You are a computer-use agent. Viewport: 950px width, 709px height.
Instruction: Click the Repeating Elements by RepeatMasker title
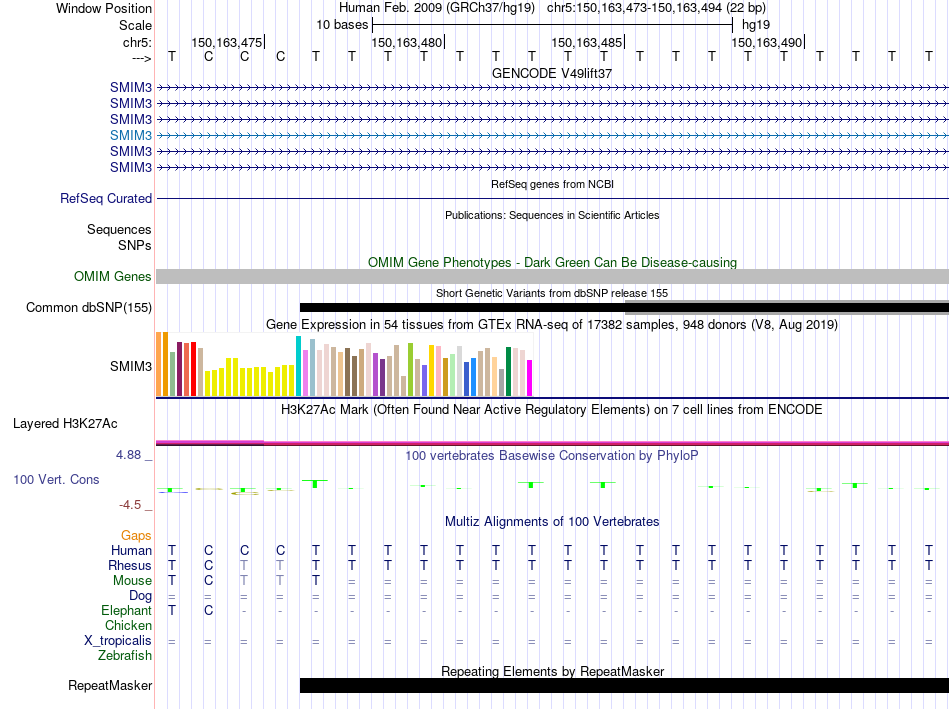(x=552, y=671)
